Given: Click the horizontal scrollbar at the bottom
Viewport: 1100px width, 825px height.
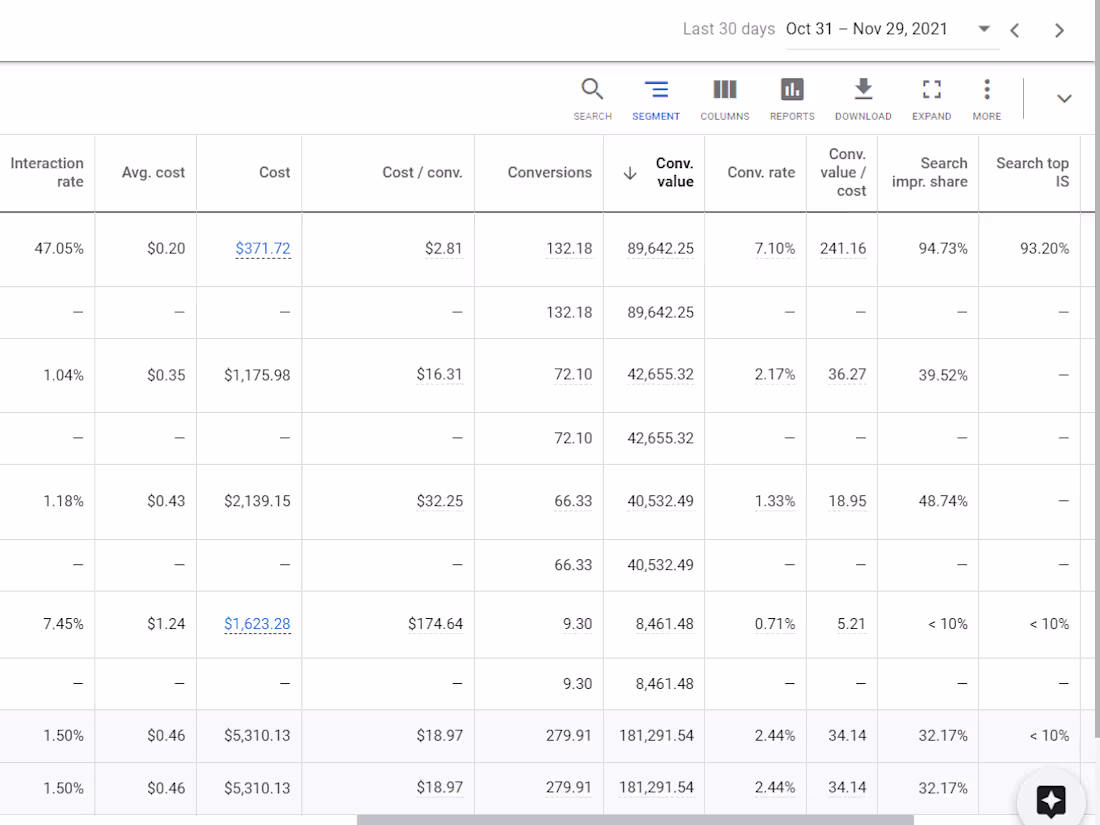Looking at the screenshot, I should click(x=634, y=820).
